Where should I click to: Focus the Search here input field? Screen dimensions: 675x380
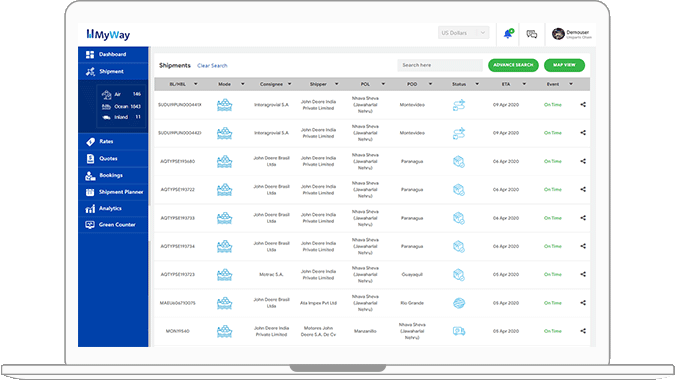coord(440,65)
